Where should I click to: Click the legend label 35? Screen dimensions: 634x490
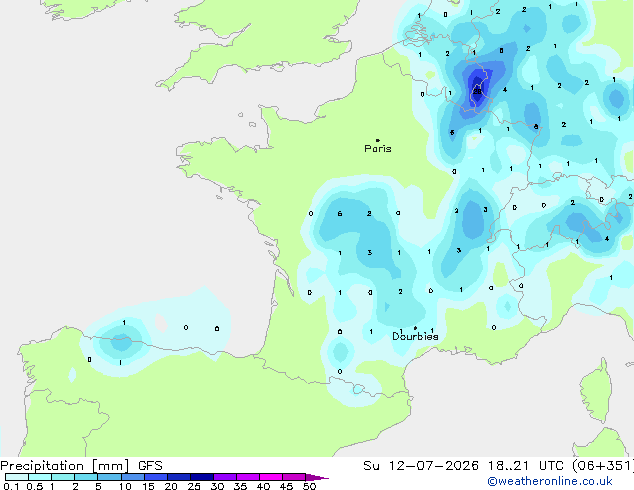240,486
